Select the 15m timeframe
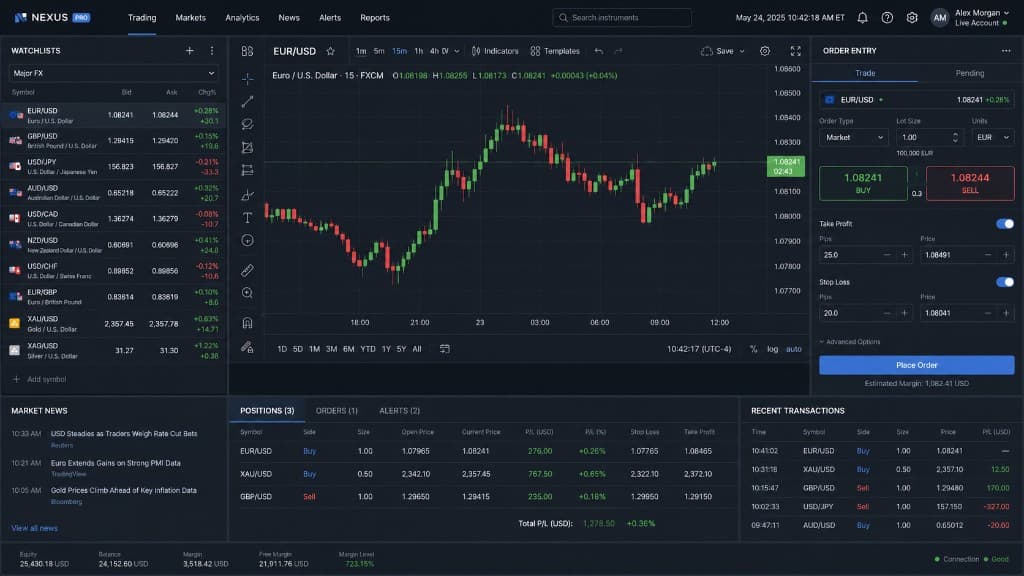The image size is (1024, 576). tap(399, 51)
